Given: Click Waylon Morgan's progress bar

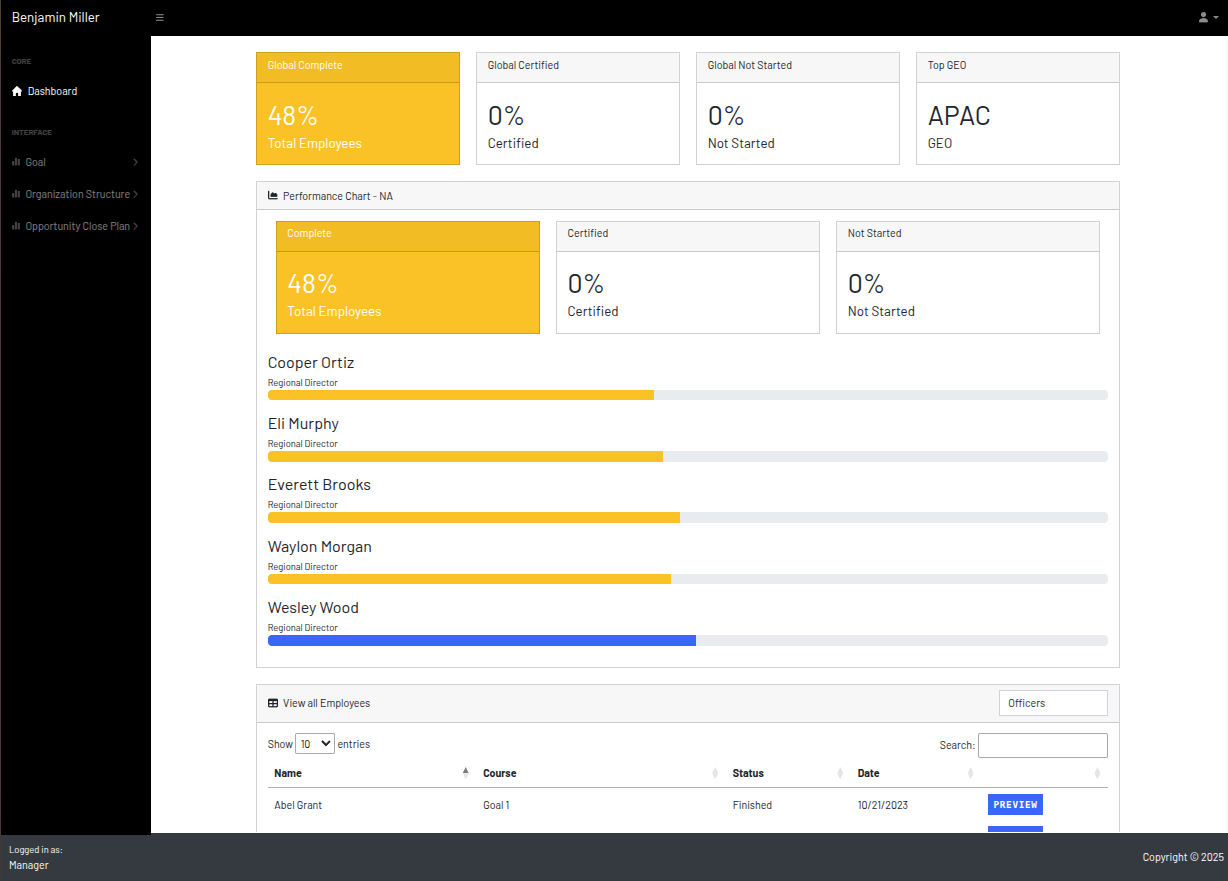Looking at the screenshot, I should coord(469,579).
